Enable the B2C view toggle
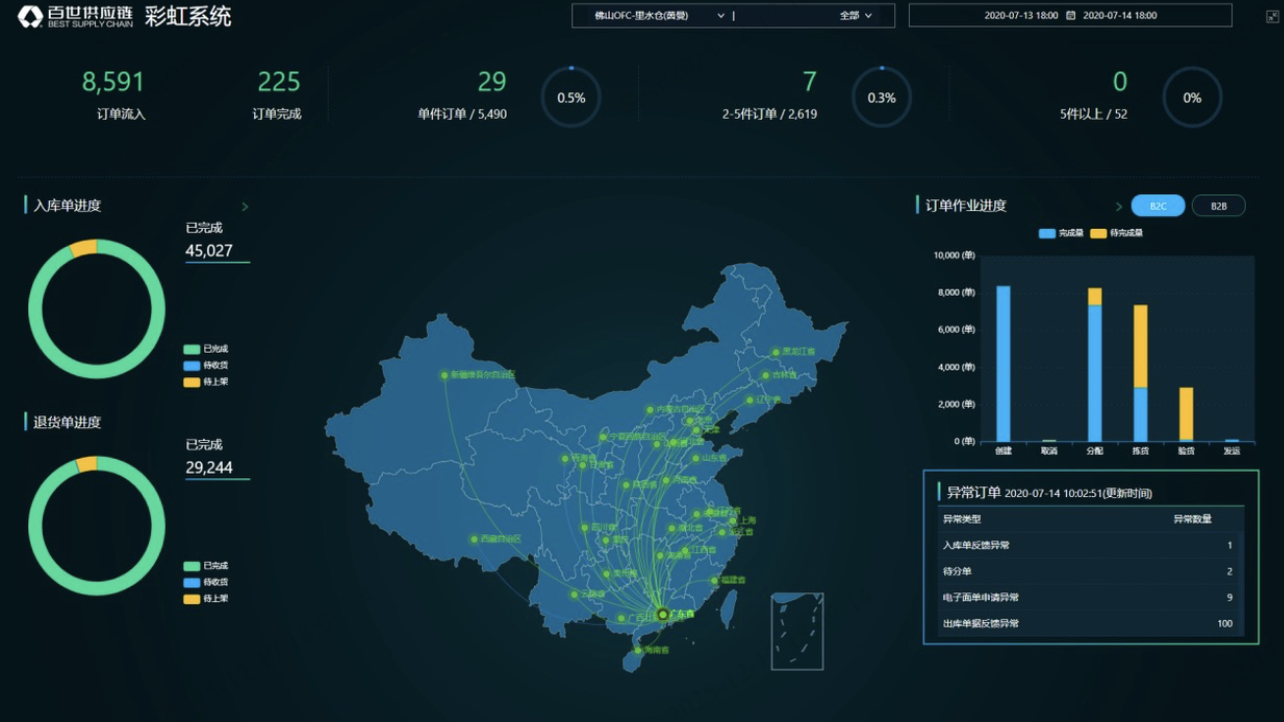 (1156, 205)
